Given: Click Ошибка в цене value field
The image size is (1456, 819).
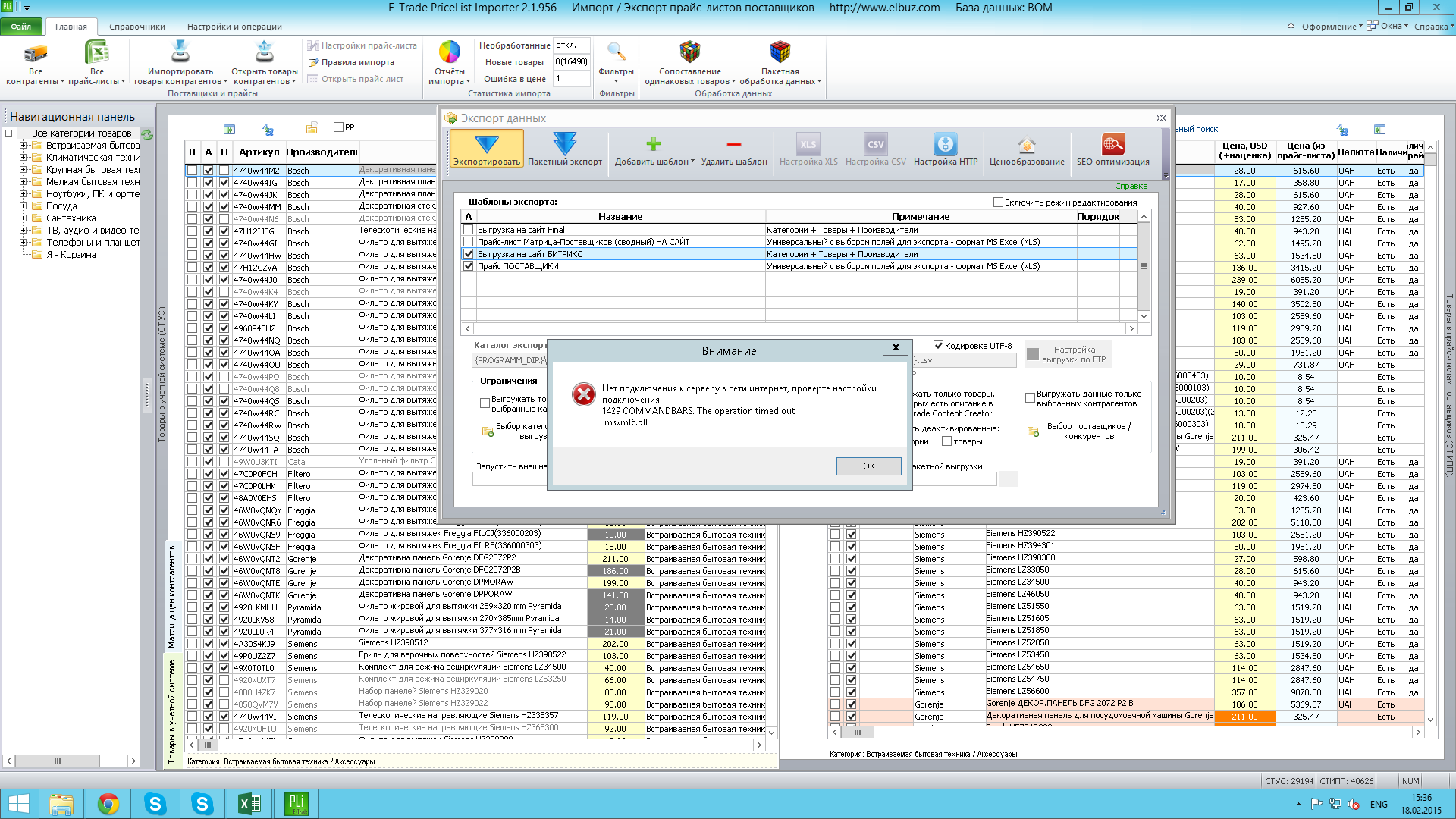Looking at the screenshot, I should 571,79.
